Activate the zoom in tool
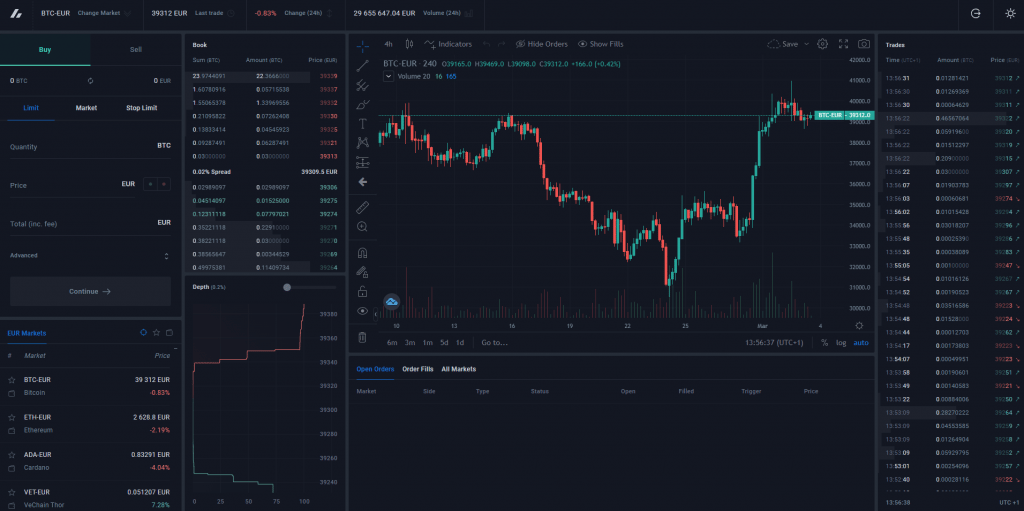Image resolution: width=1024 pixels, height=511 pixels. click(362, 227)
